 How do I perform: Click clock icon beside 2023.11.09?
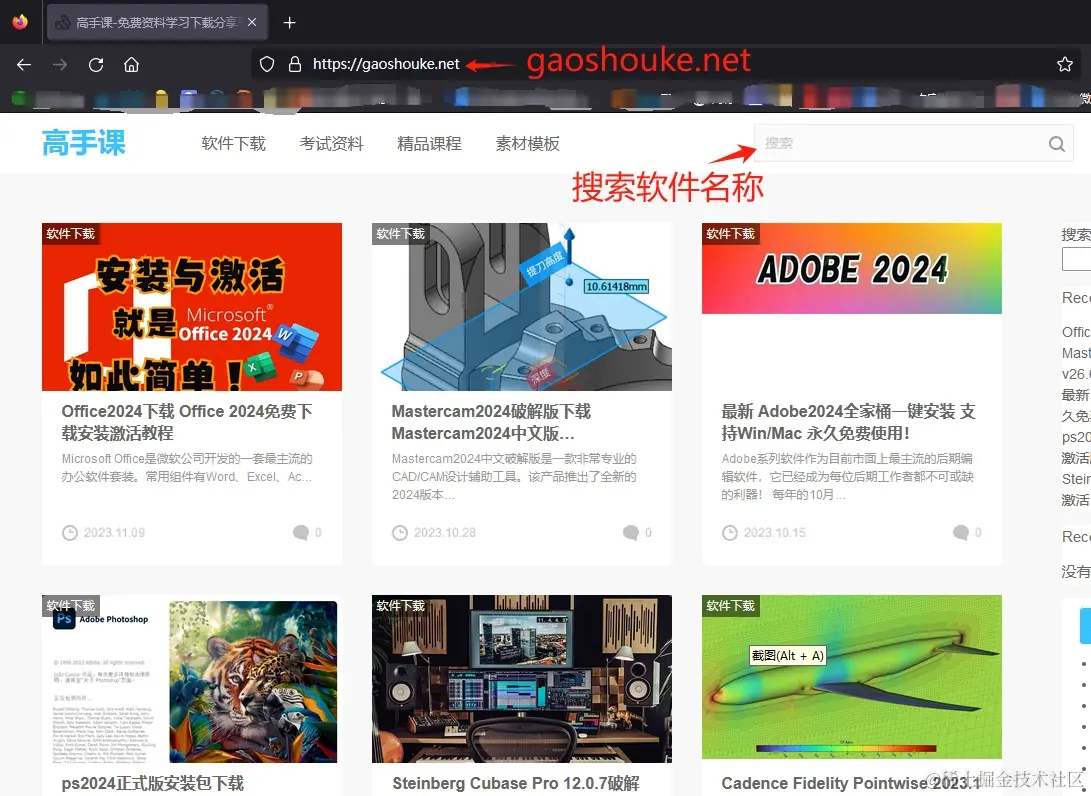(70, 533)
